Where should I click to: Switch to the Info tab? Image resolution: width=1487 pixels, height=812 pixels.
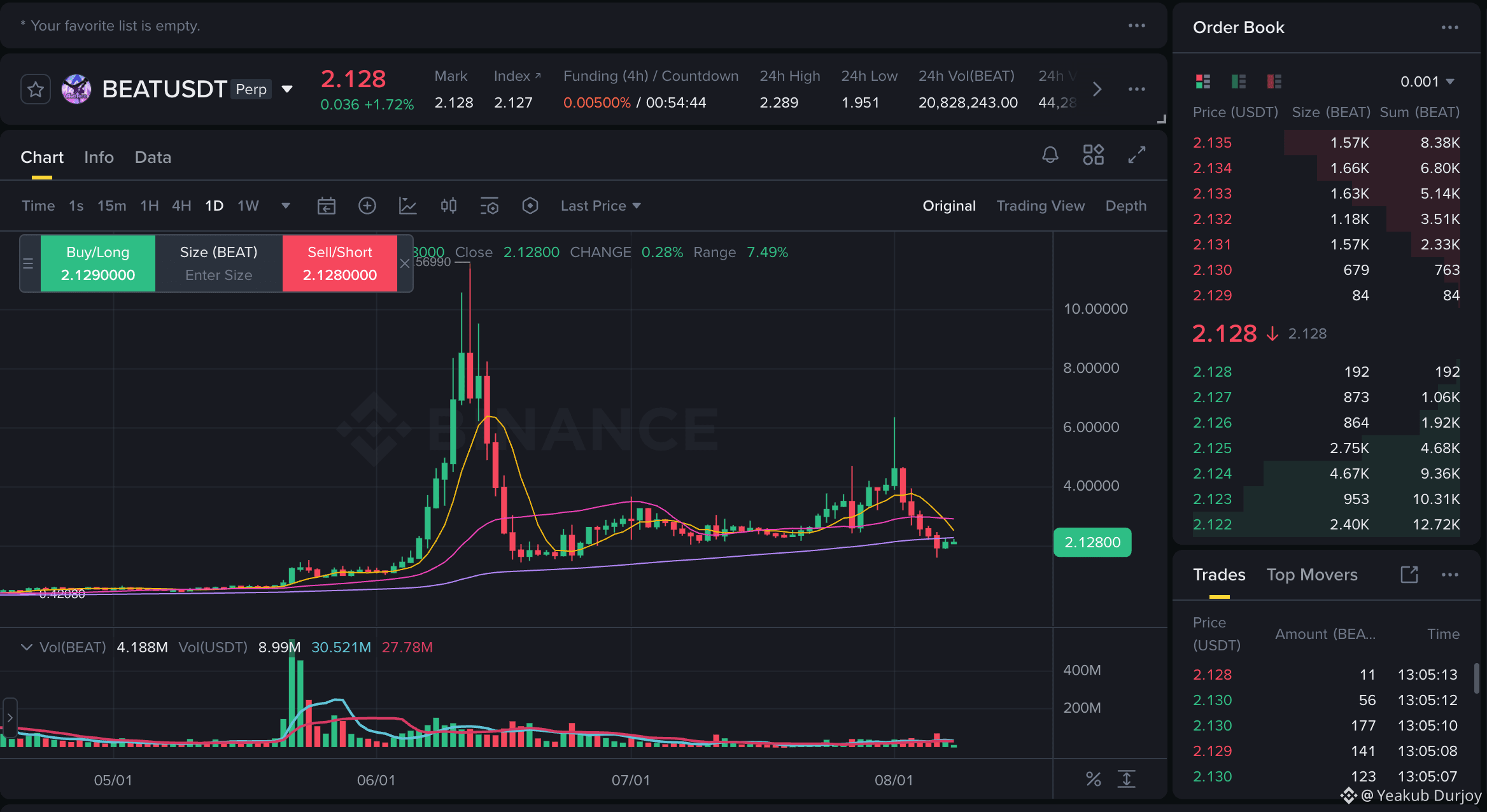click(99, 157)
